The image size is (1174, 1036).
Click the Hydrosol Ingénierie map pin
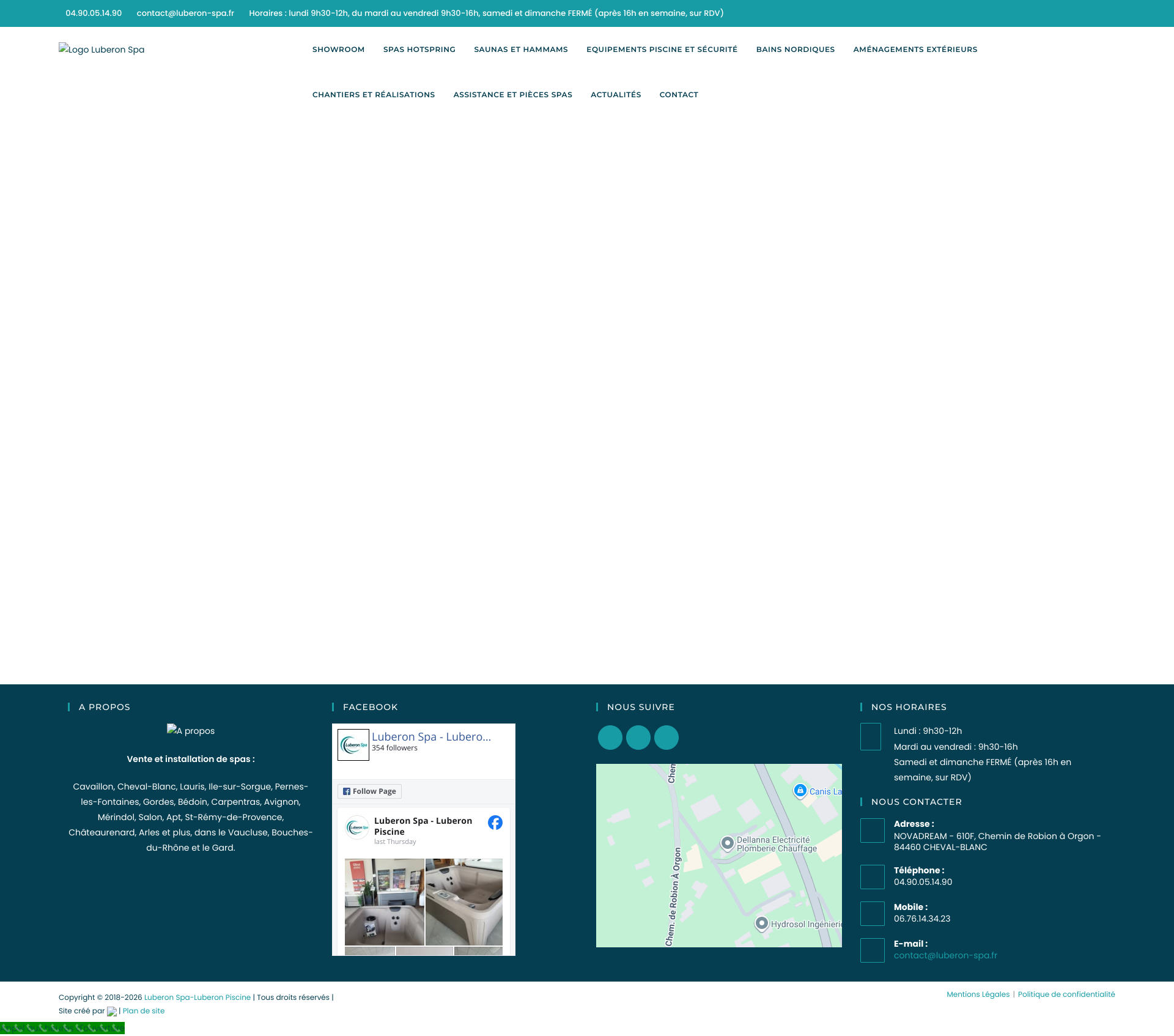pos(761,923)
